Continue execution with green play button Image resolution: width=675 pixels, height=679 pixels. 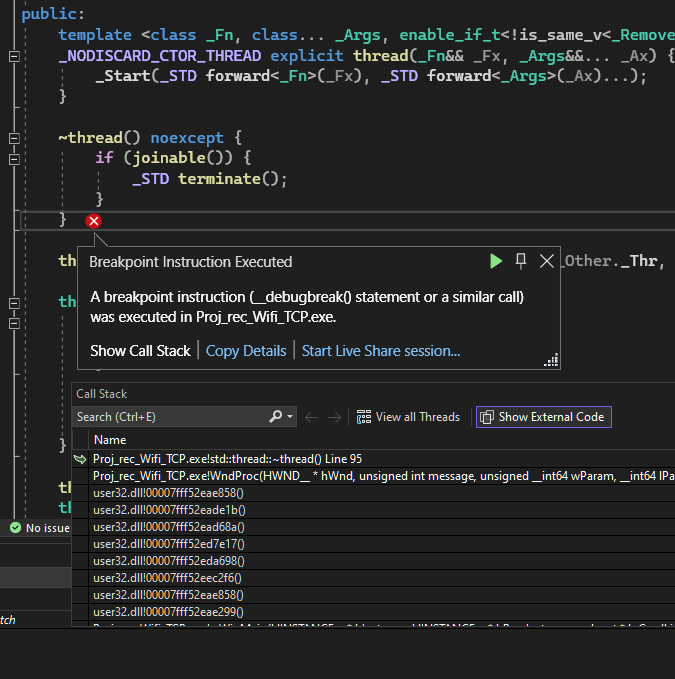click(496, 261)
